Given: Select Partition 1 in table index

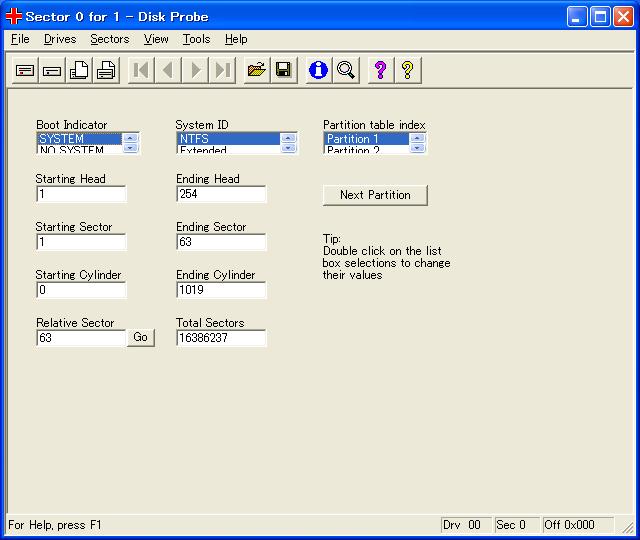Looking at the screenshot, I should 367,139.
